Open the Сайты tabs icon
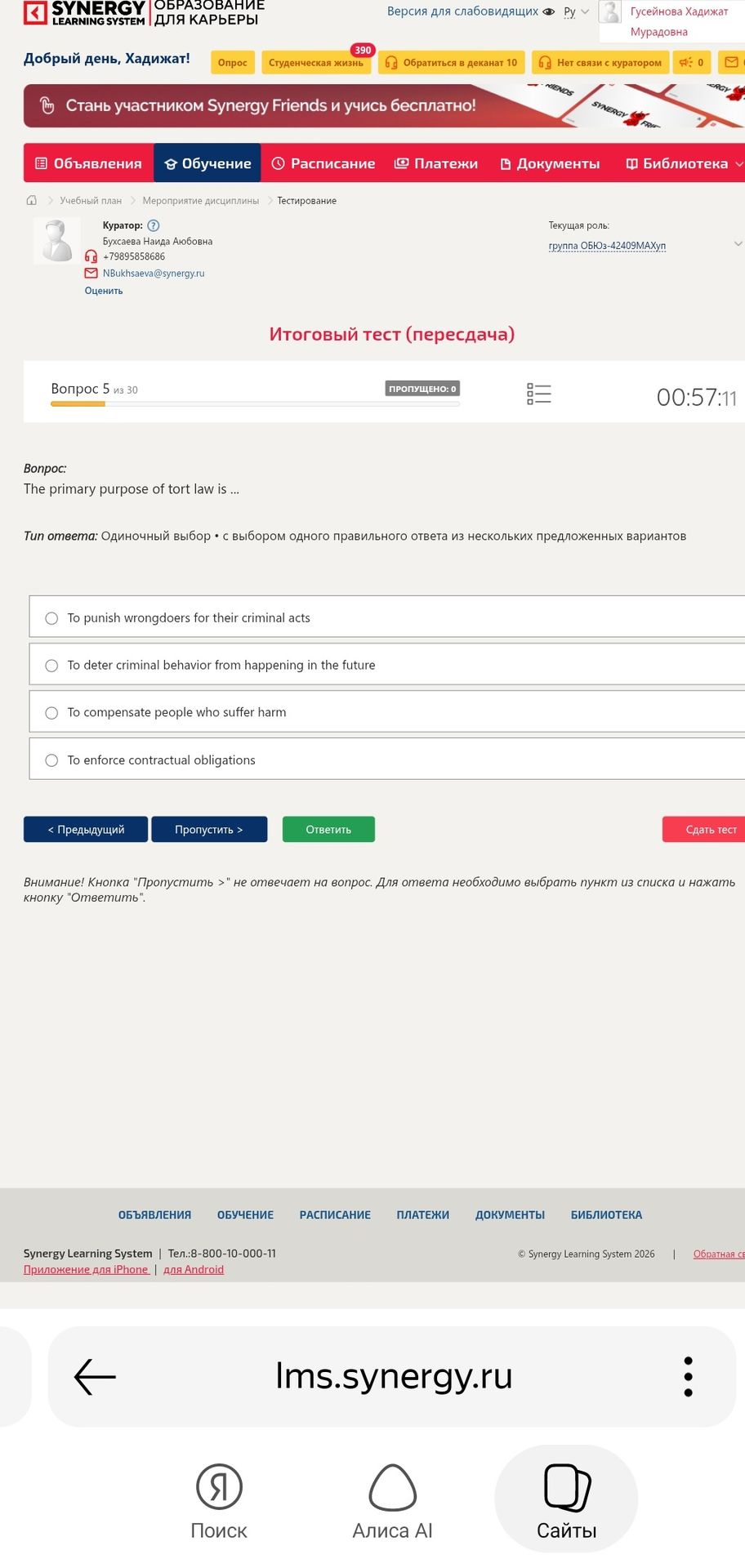745x1568 pixels. tap(566, 1499)
